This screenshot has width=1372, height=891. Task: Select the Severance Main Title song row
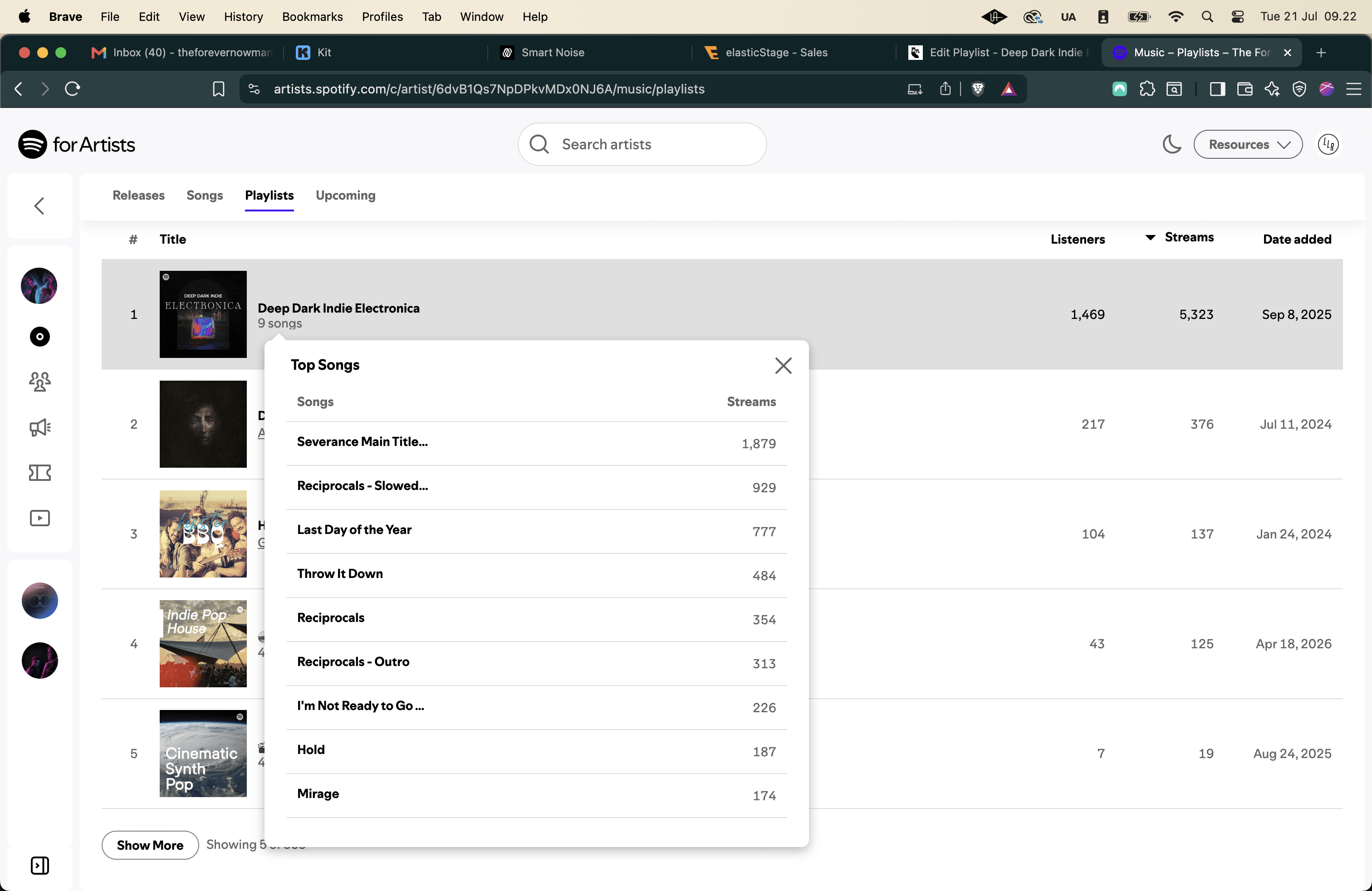coord(536,443)
